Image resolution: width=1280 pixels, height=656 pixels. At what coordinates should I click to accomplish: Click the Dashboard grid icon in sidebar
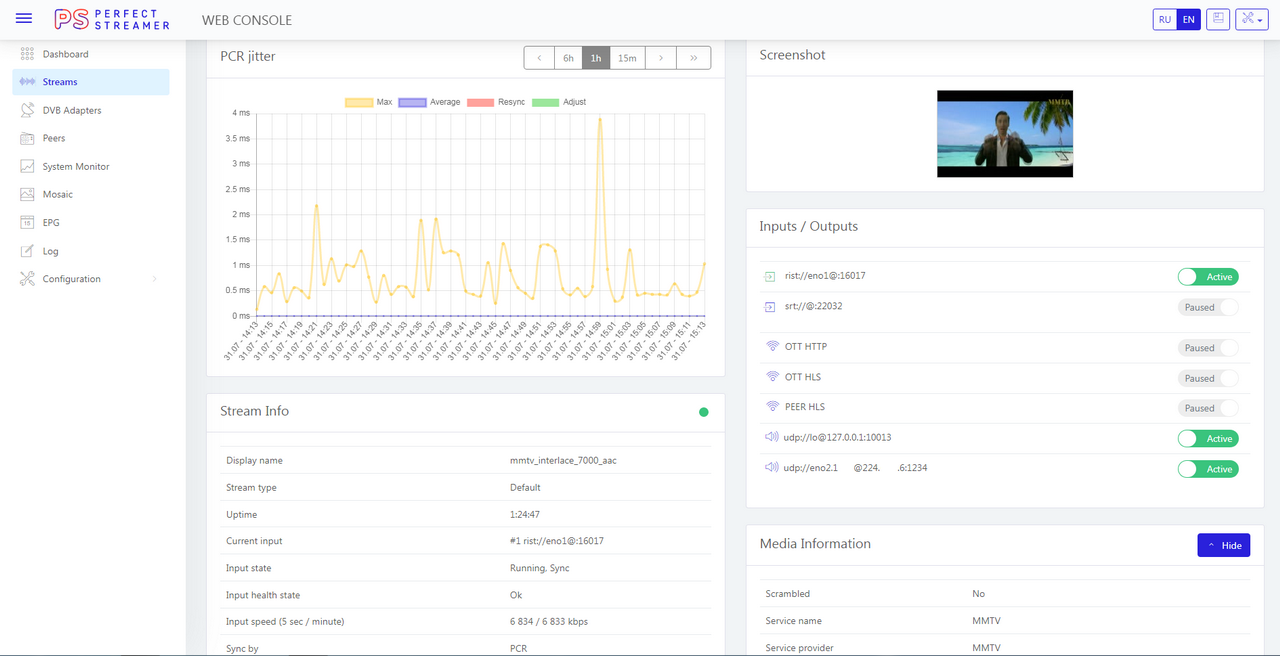pyautogui.click(x=27, y=54)
